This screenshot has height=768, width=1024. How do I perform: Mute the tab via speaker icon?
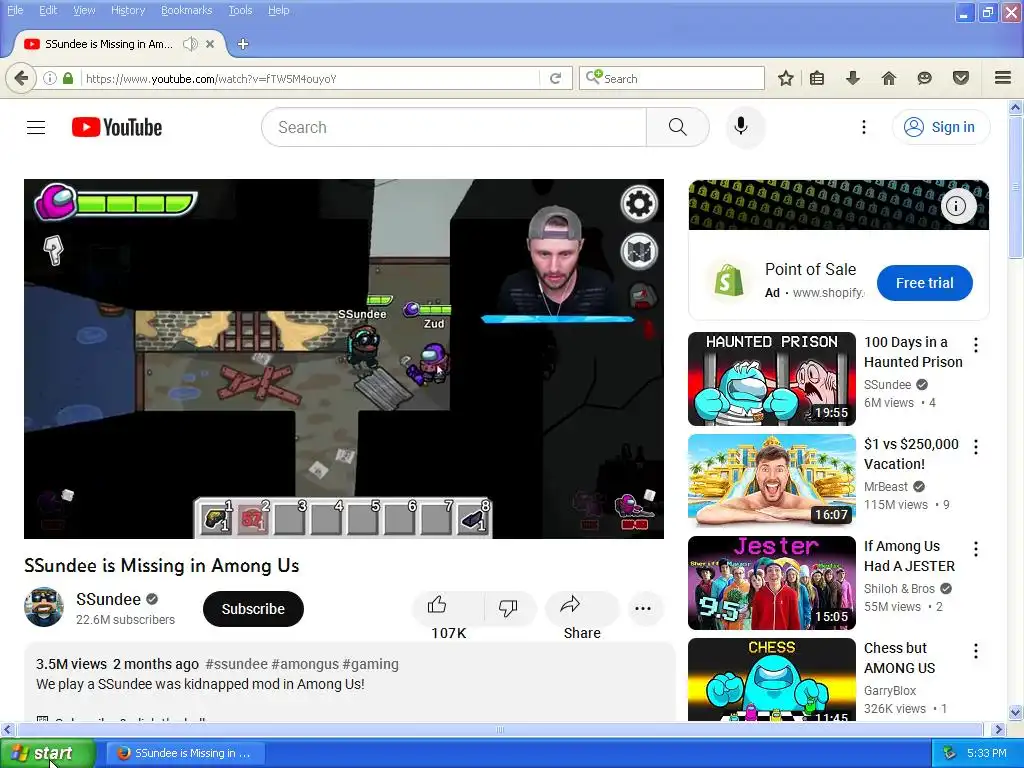click(190, 44)
